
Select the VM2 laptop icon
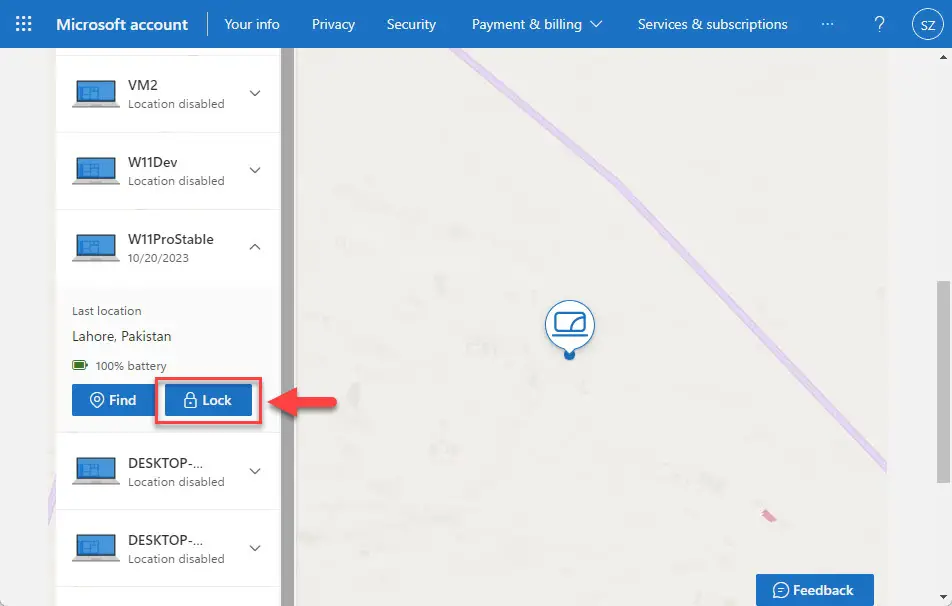pyautogui.click(x=95, y=94)
